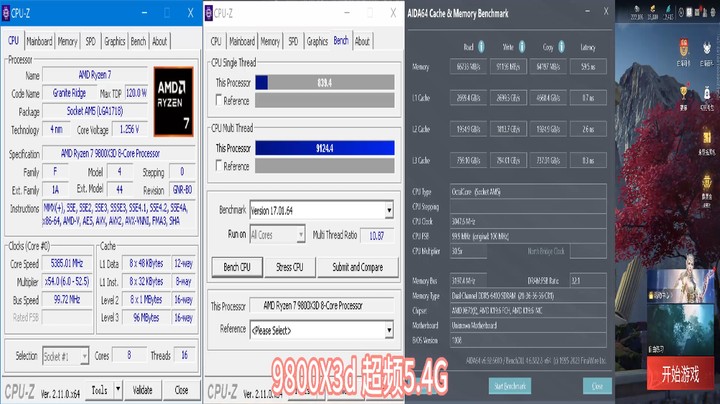Click the circular clock icon in the game's top bar

pos(681,12)
